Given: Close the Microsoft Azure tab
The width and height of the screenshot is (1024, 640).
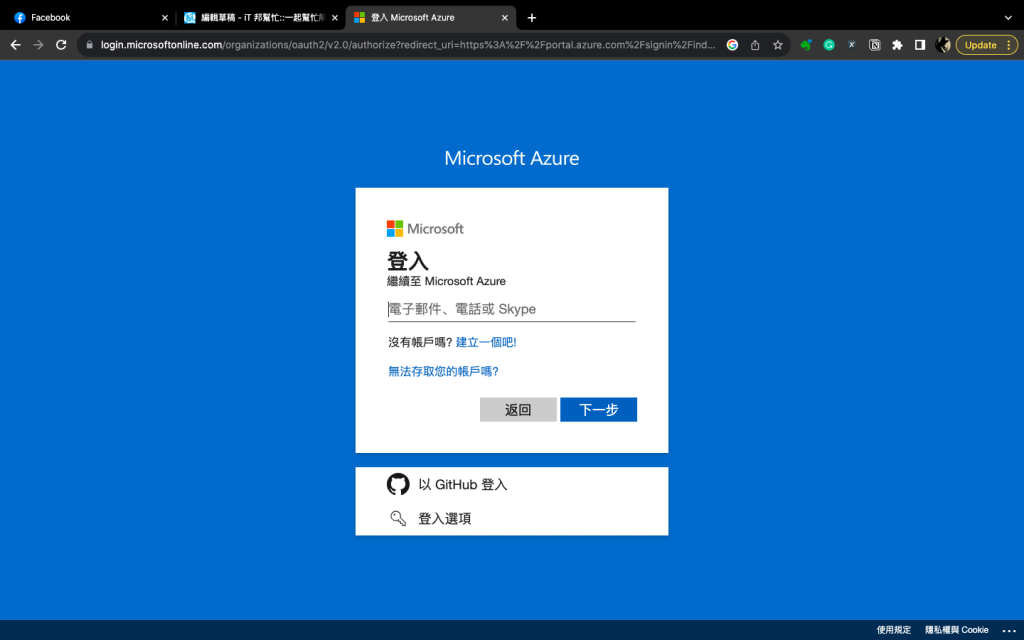Looking at the screenshot, I should [504, 18].
